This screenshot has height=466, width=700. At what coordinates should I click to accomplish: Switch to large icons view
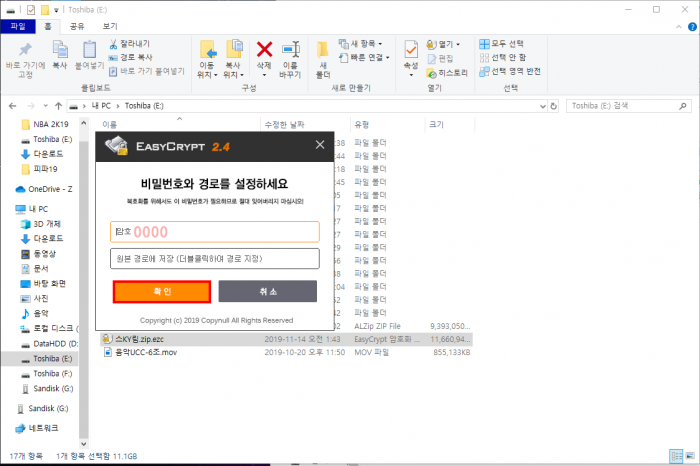coord(690,456)
